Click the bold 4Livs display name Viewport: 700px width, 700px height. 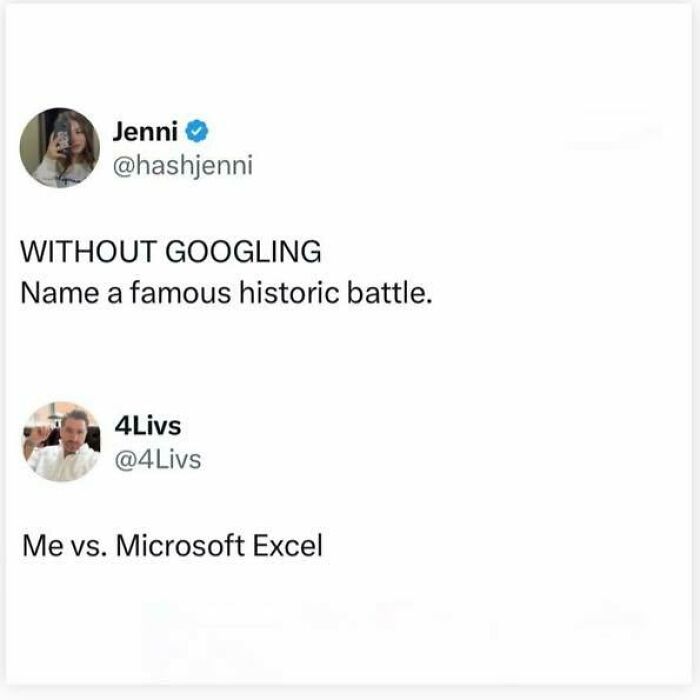pos(148,426)
